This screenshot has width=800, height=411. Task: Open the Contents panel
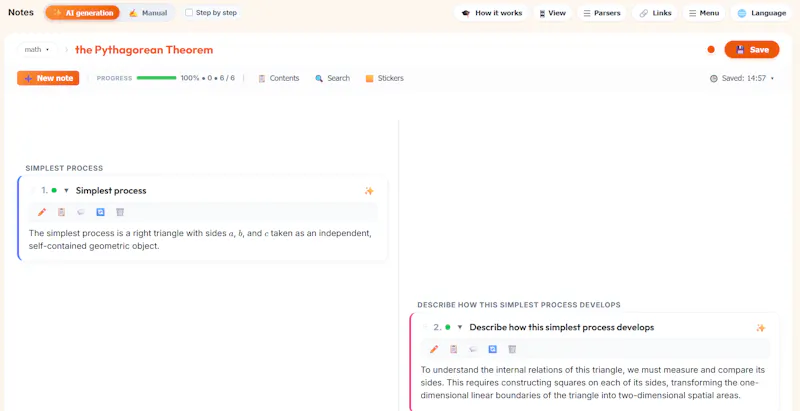point(279,79)
